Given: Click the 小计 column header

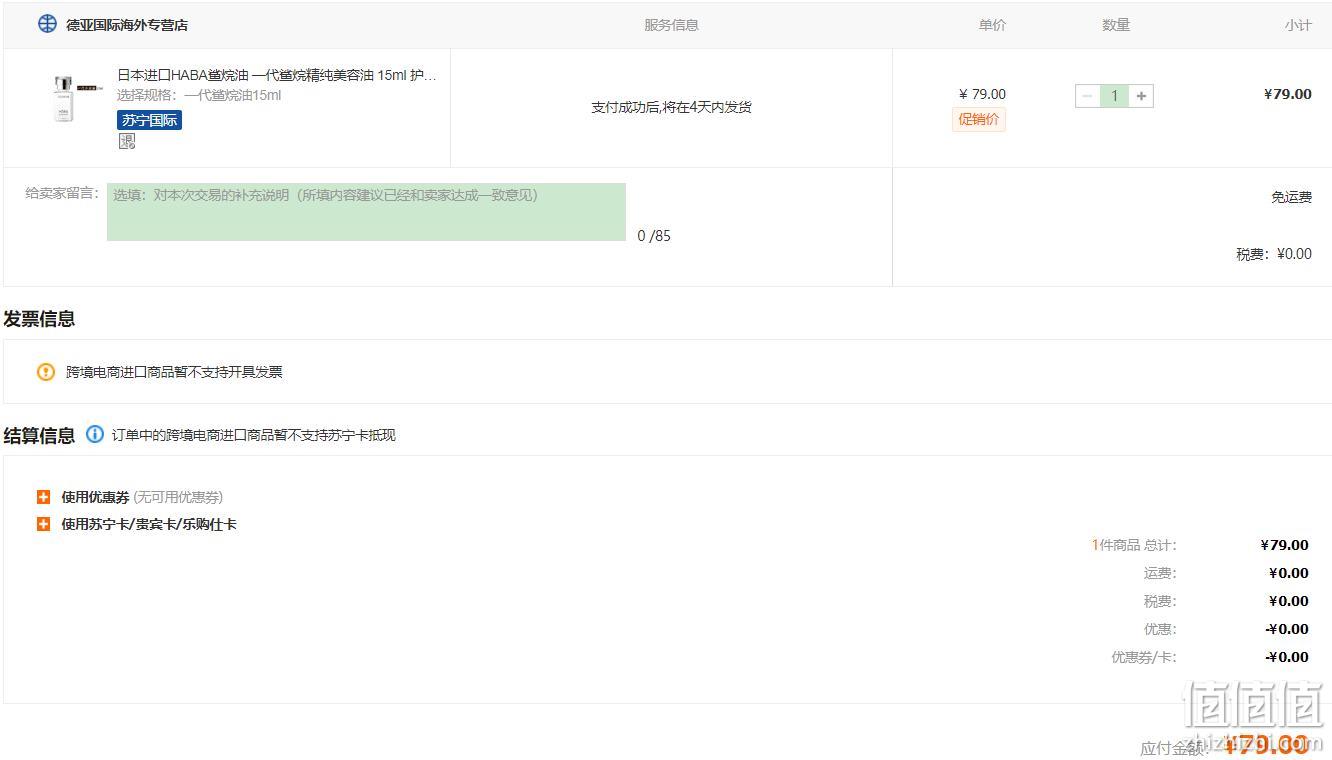Looking at the screenshot, I should click(x=1298, y=25).
